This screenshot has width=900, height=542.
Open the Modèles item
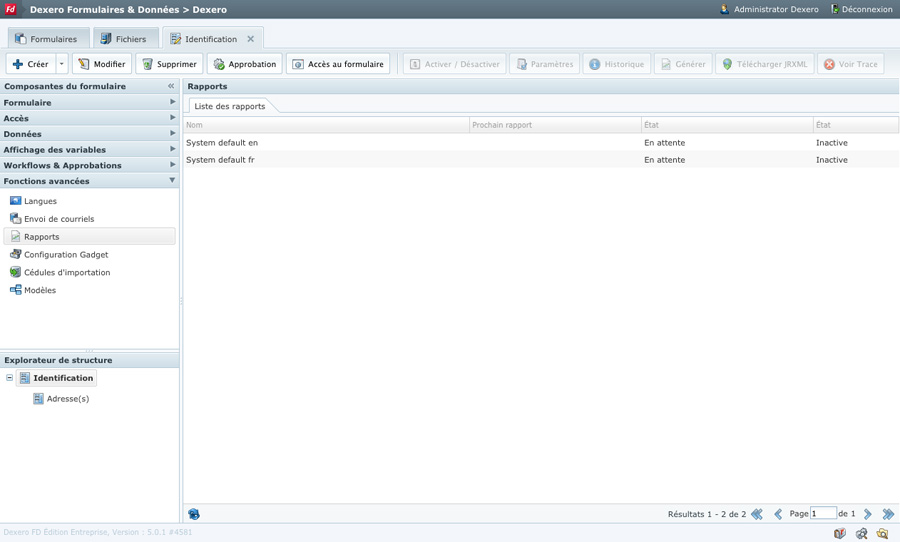point(40,291)
